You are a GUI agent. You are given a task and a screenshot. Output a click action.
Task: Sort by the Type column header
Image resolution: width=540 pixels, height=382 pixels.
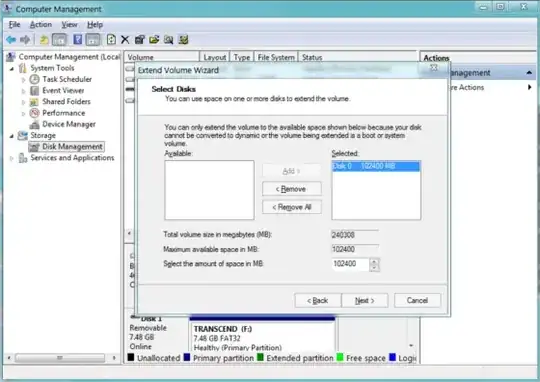(242, 57)
